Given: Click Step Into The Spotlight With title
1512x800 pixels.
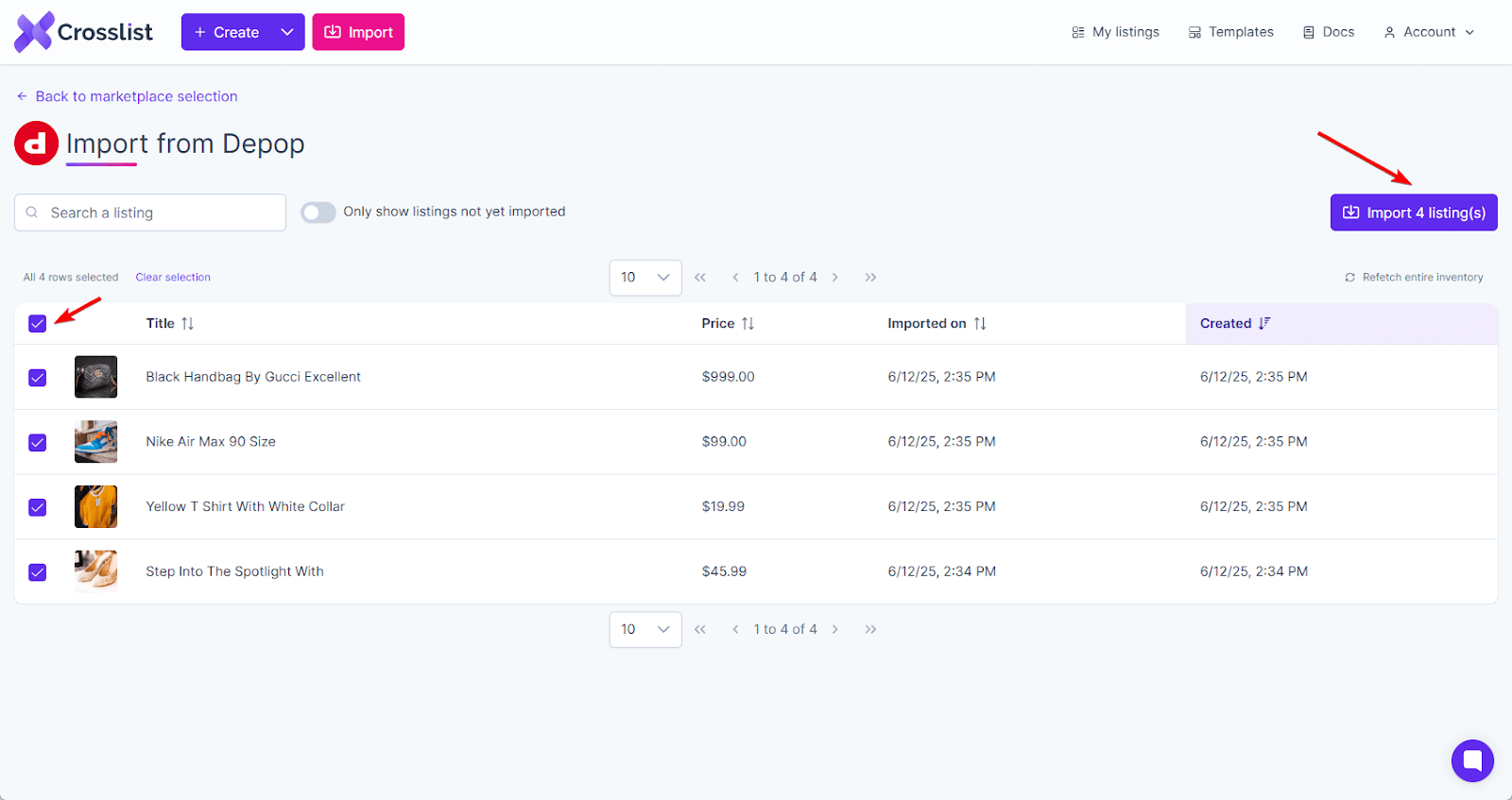Looking at the screenshot, I should [235, 571].
